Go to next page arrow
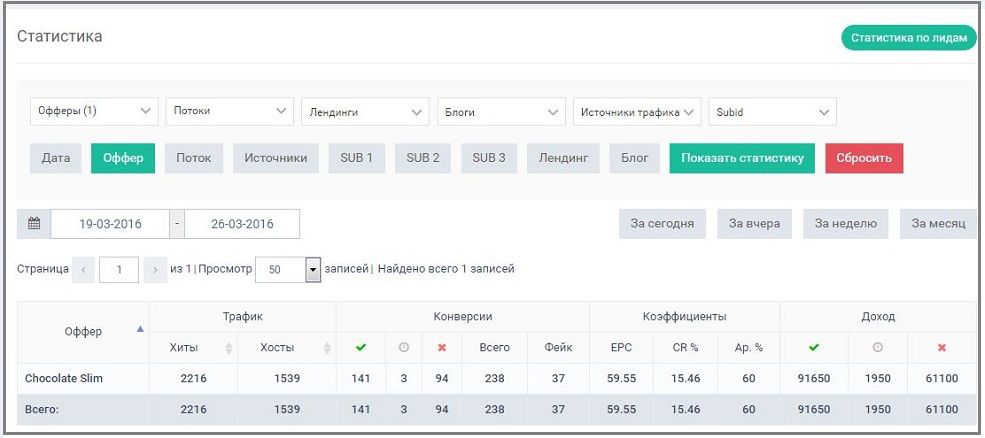Viewport: 985px width, 438px height. click(x=155, y=270)
